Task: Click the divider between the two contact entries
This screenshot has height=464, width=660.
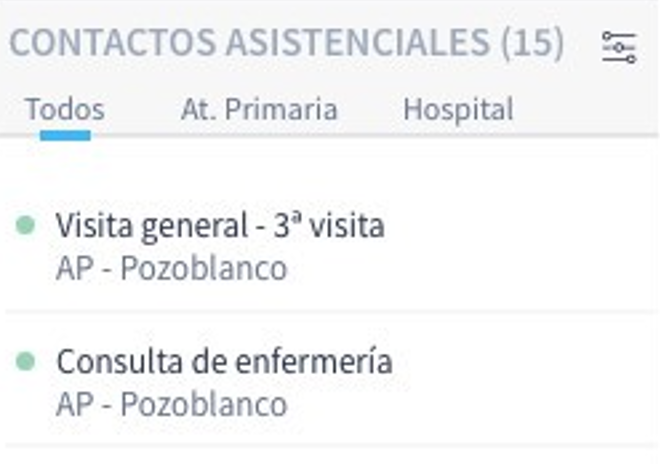Action: click(x=330, y=312)
